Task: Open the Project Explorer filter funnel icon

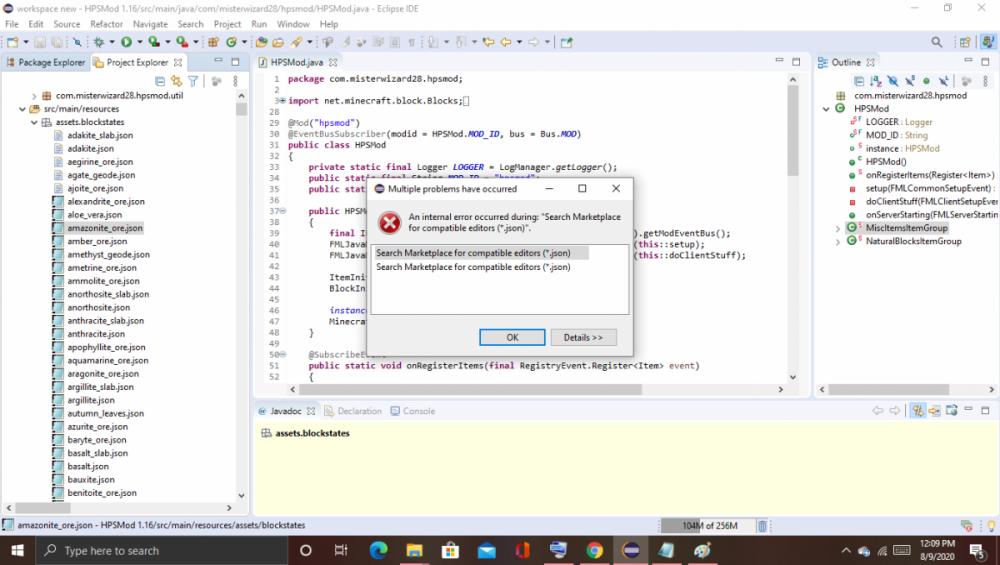Action: (x=193, y=81)
